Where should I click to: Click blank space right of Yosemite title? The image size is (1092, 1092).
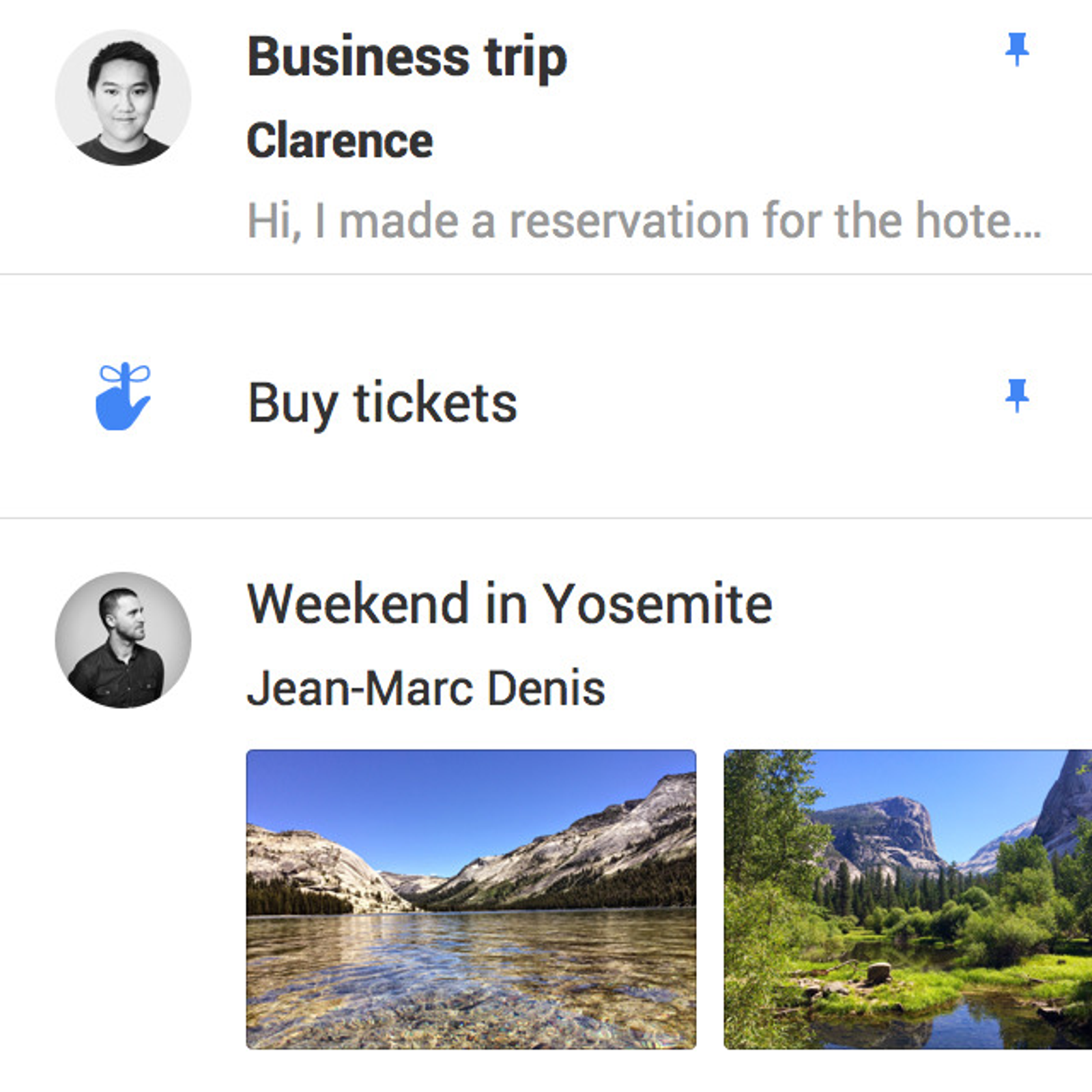click(x=928, y=604)
